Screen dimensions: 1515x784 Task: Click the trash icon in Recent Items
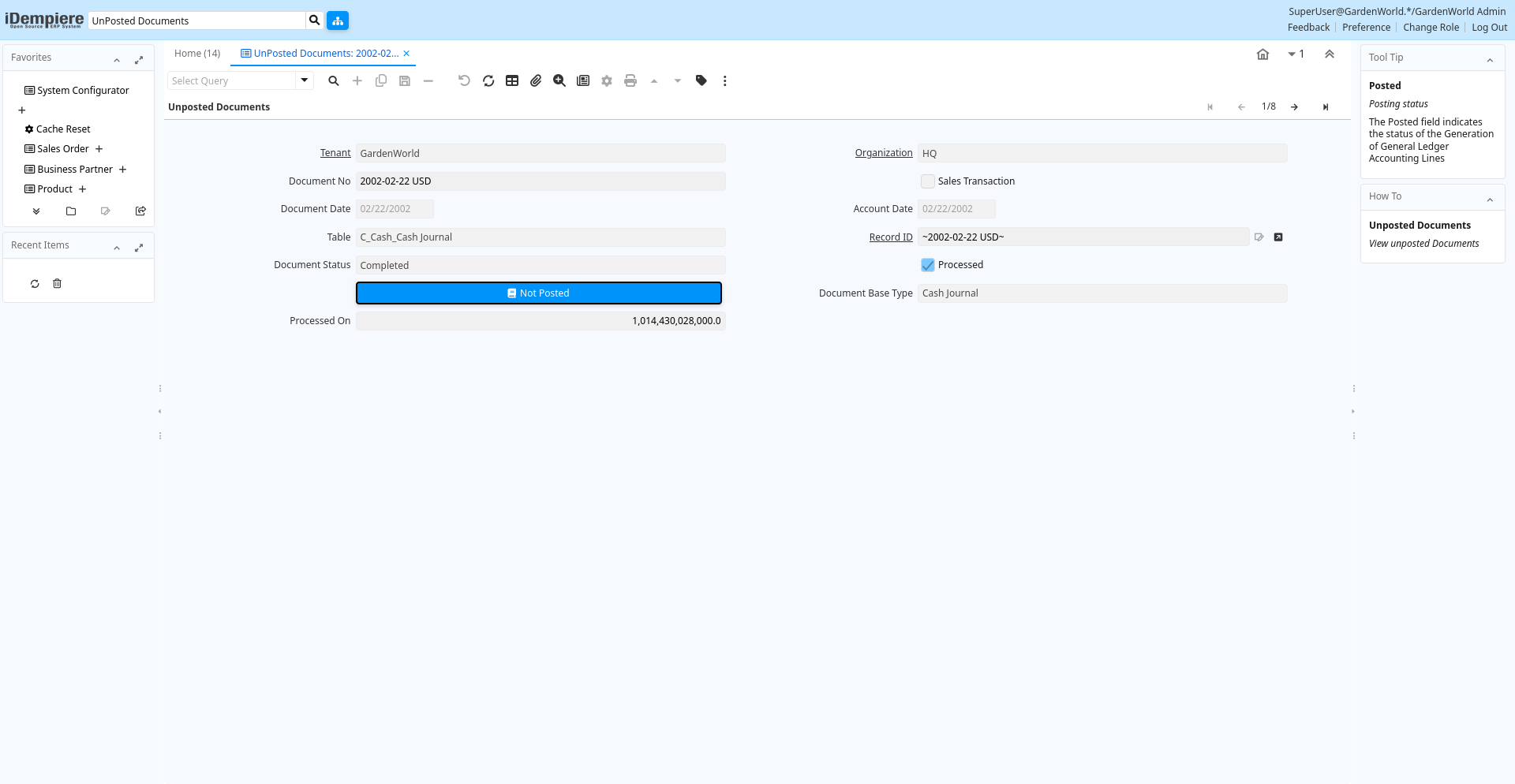tap(57, 284)
